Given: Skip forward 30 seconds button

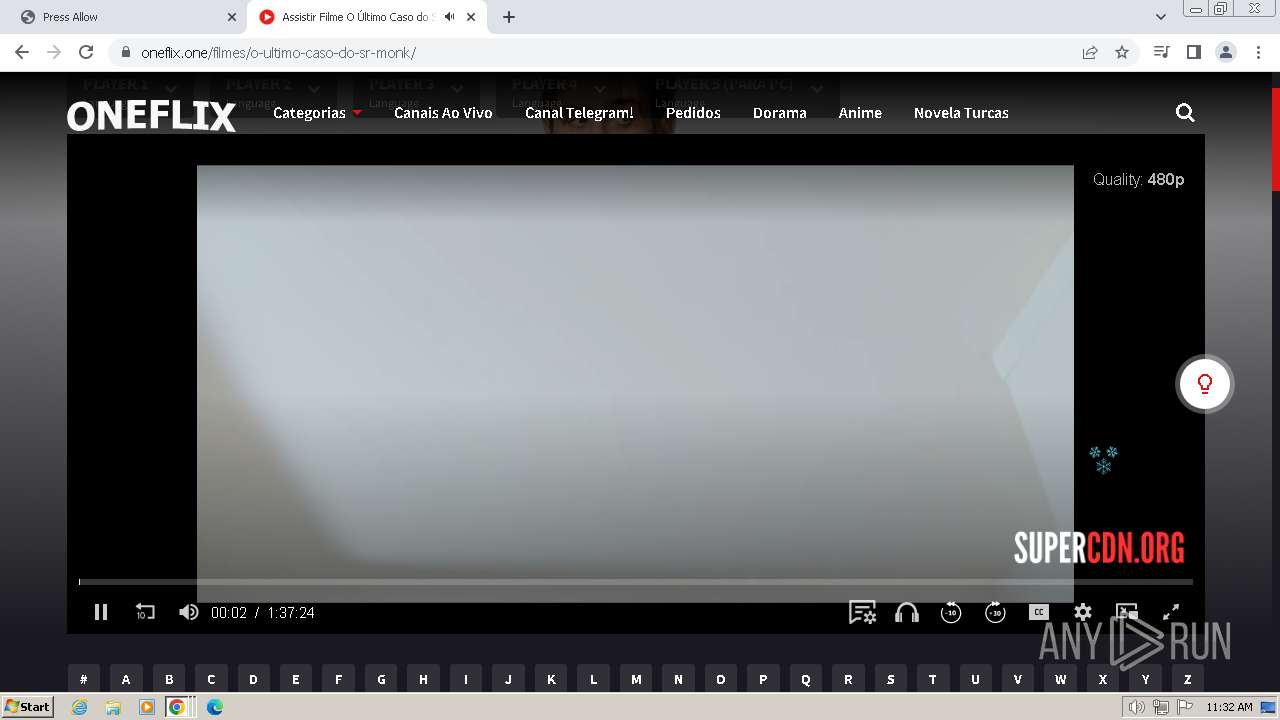Looking at the screenshot, I should click(995, 612).
